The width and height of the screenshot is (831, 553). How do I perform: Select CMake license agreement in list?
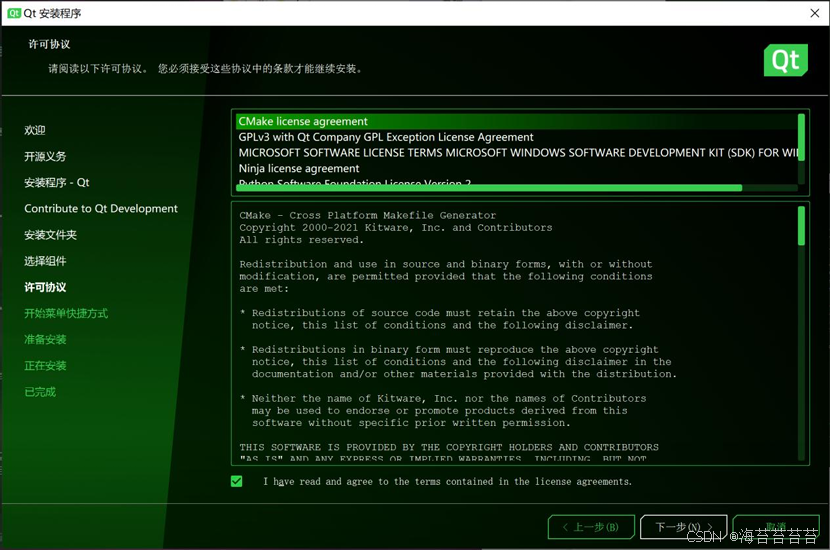tap(516, 121)
